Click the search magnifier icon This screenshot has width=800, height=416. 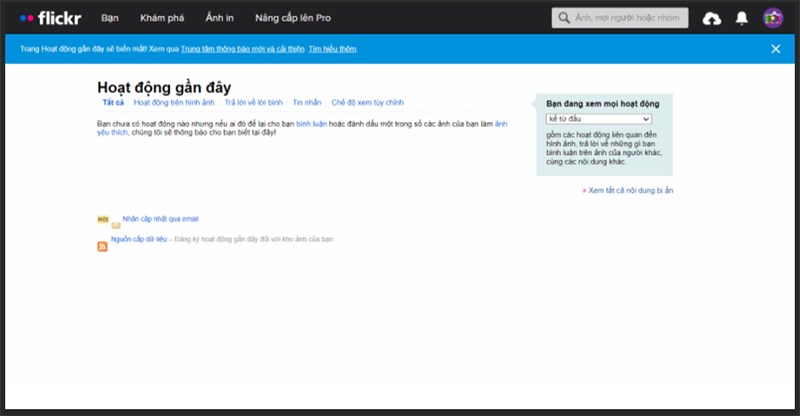[563, 18]
